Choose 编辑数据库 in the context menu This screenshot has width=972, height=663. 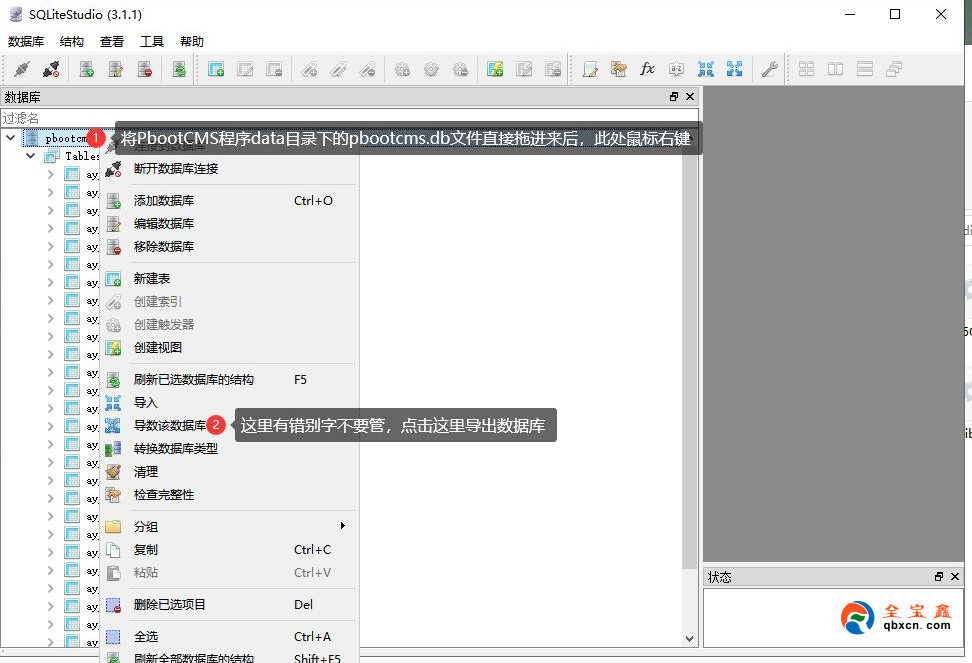pos(229,224)
